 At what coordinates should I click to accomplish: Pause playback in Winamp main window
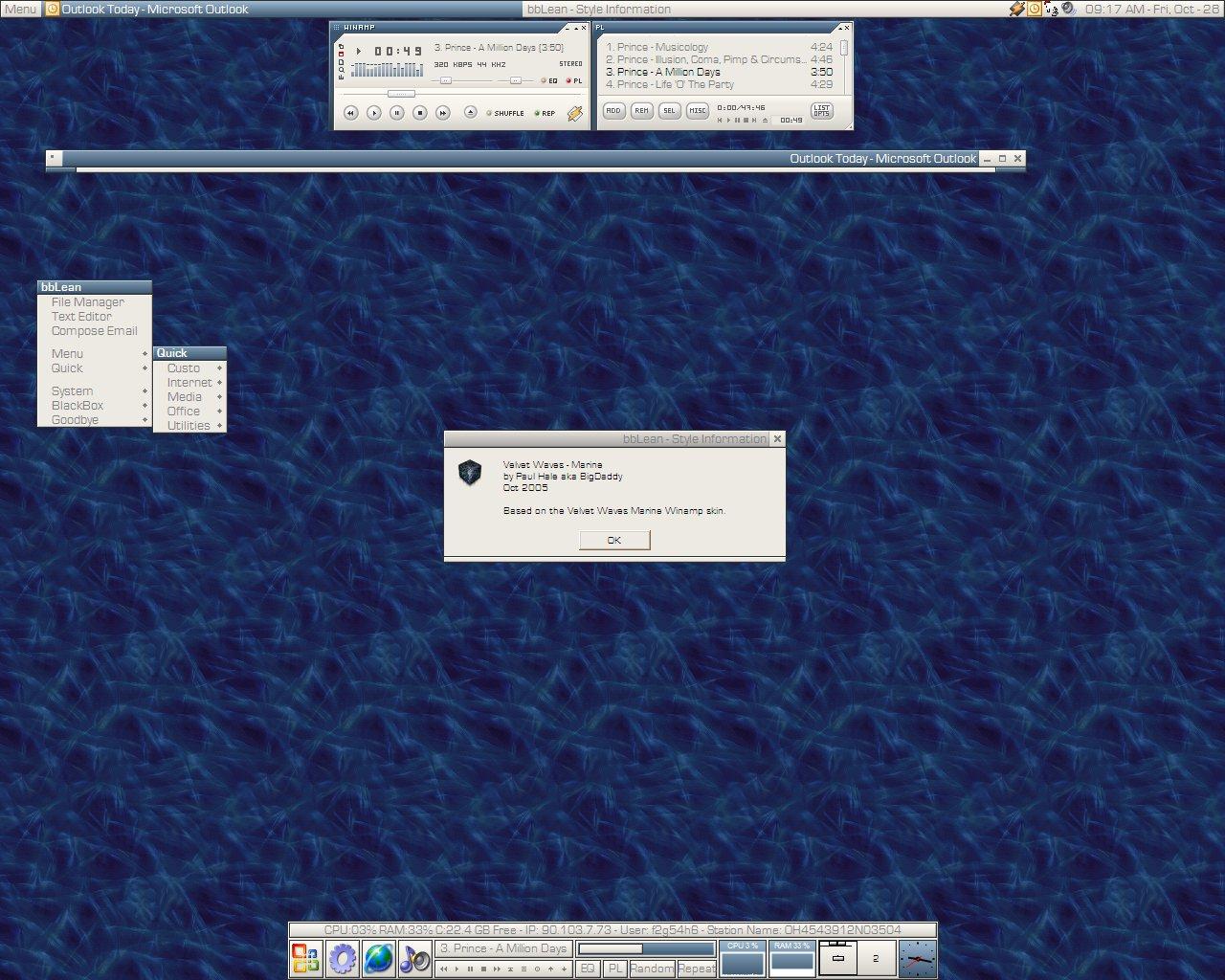click(x=397, y=113)
